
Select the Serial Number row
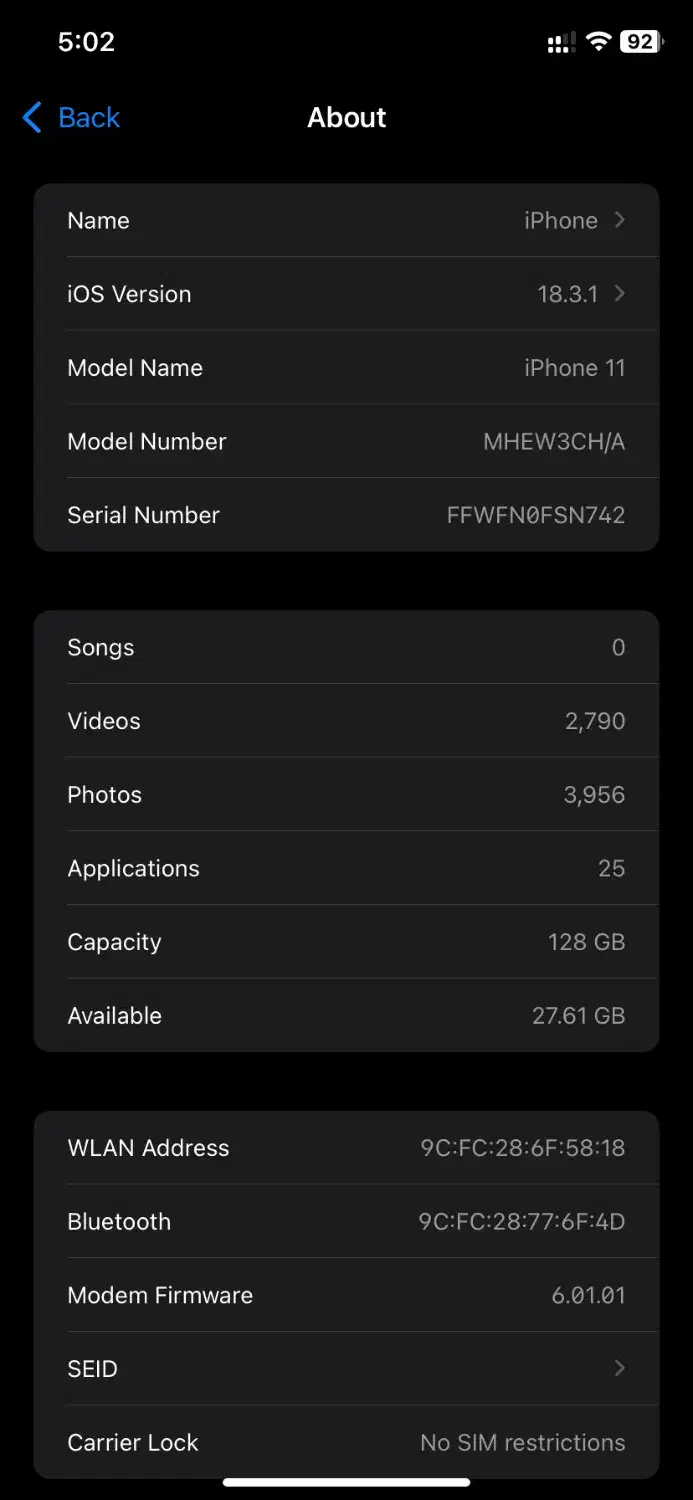[x=346, y=515]
